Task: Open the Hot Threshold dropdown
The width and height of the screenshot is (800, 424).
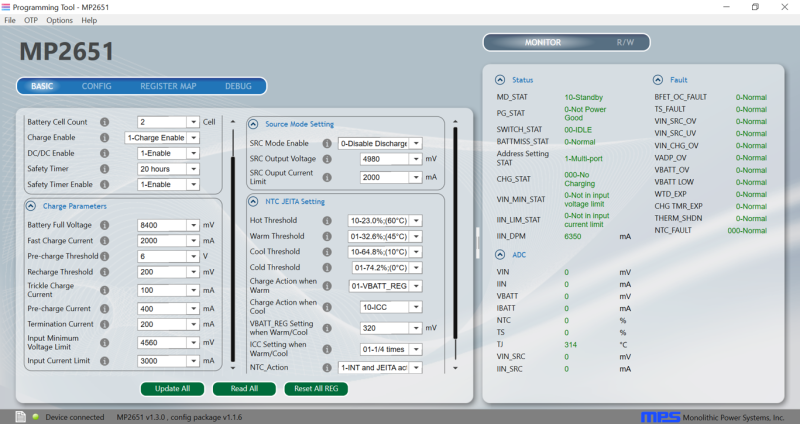Action: pos(416,221)
